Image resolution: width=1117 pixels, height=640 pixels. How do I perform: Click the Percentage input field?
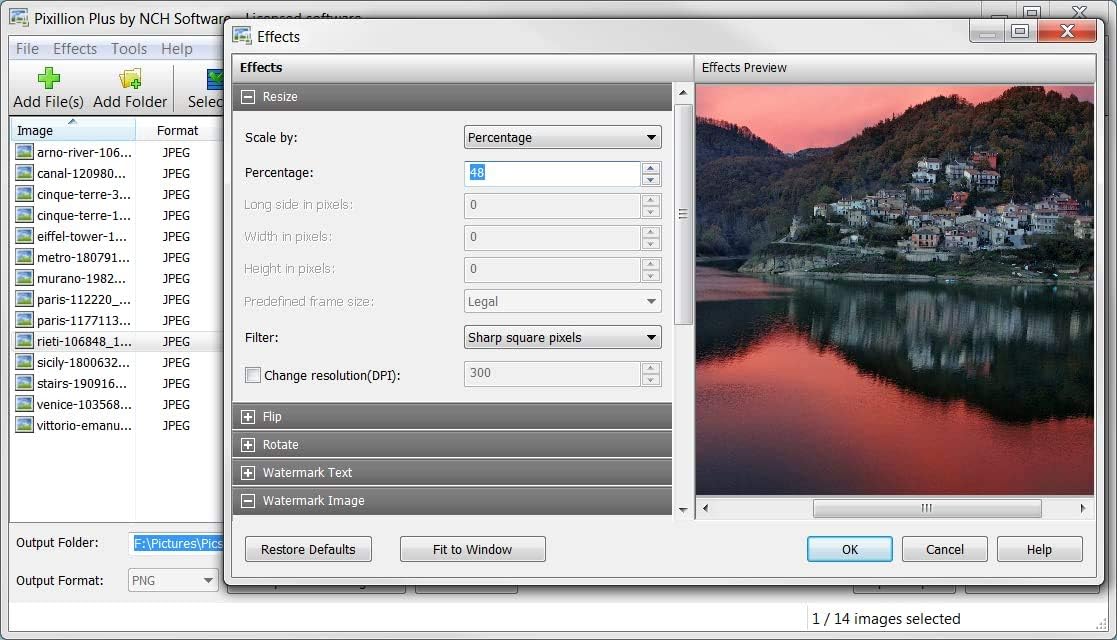(x=552, y=173)
